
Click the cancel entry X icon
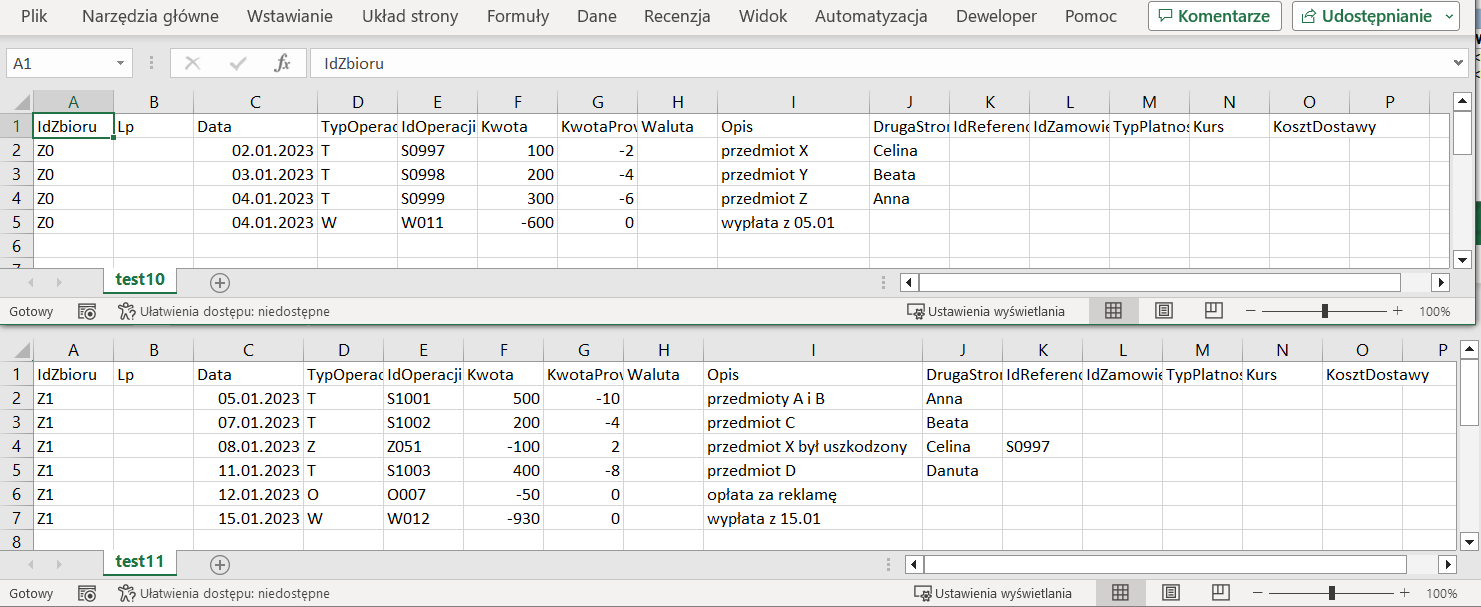192,63
